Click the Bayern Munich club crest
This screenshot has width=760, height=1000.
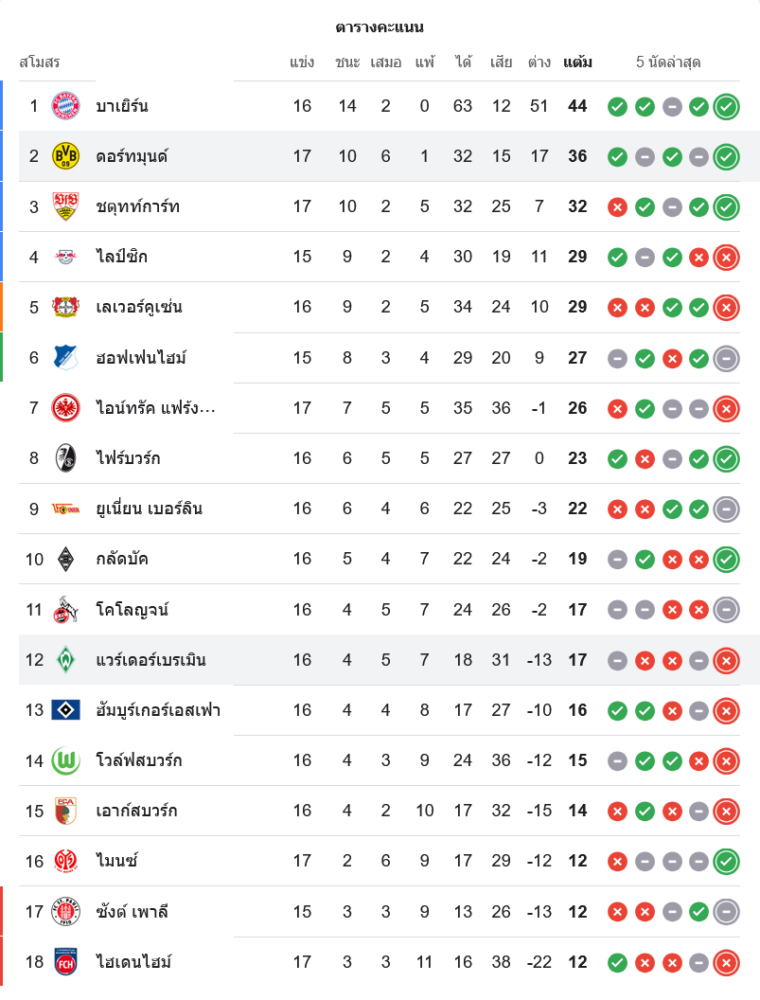pyautogui.click(x=66, y=106)
